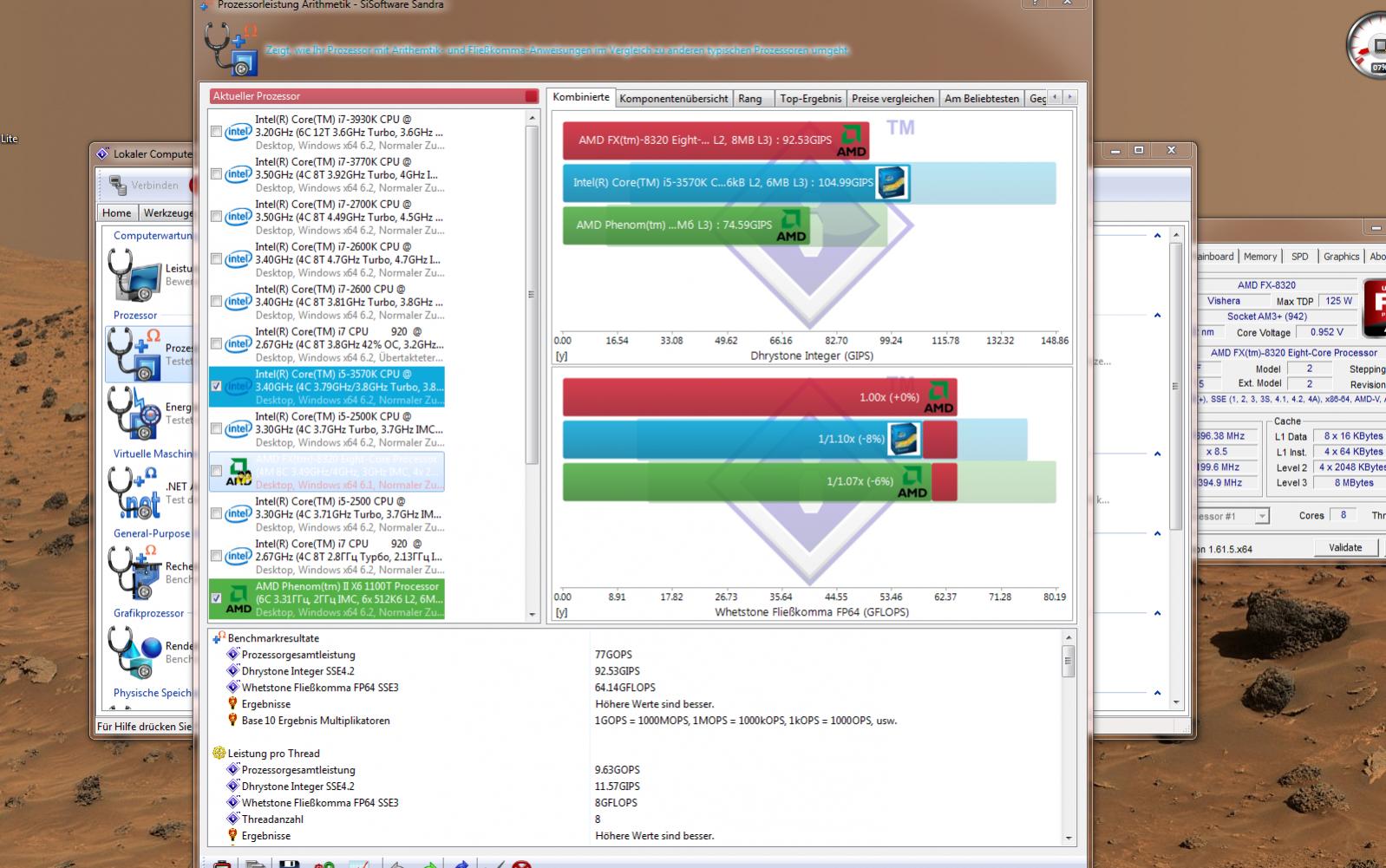Check the Core i7-3770K processor checkbox
1386x868 pixels.
pyautogui.click(x=217, y=174)
